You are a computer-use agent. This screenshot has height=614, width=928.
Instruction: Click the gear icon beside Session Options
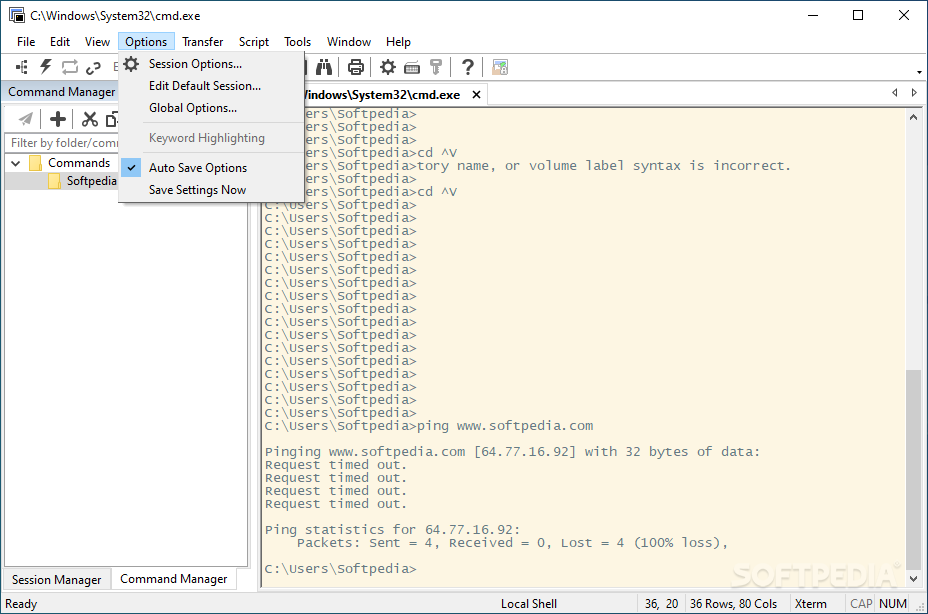point(131,64)
